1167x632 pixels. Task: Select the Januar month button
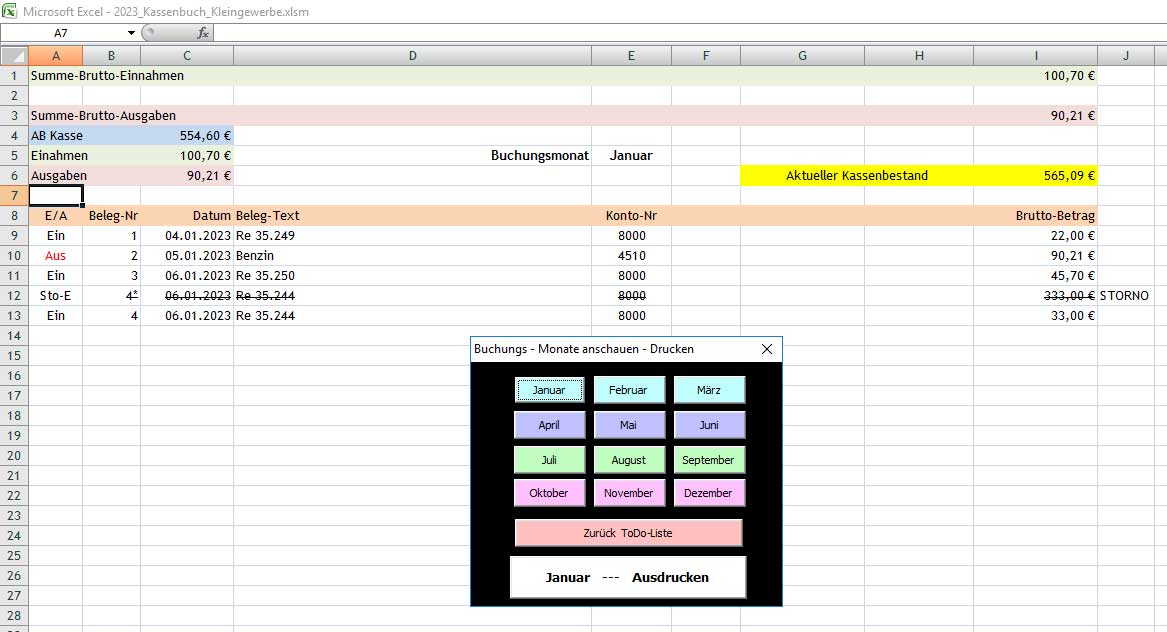click(x=549, y=390)
